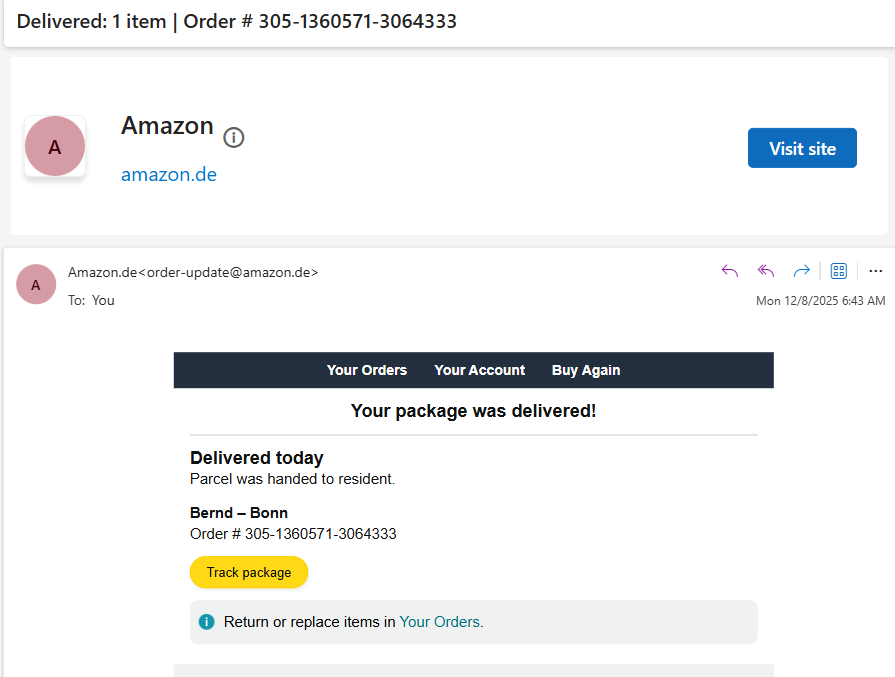Click the large Amazon avatar circle
The width and height of the screenshot is (895, 677).
click(55, 146)
